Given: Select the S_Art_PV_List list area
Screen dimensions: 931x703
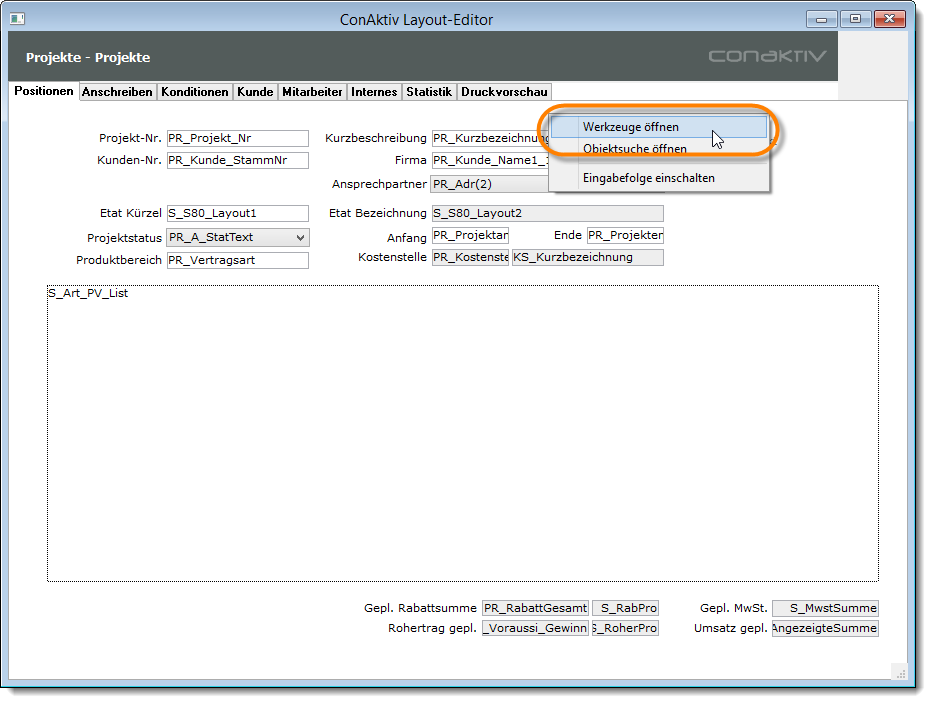Looking at the screenshot, I should coord(462,433).
